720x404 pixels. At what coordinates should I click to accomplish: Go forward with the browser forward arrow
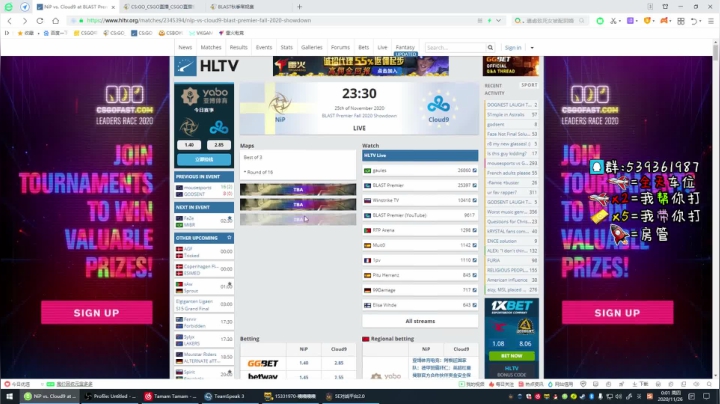(x=25, y=21)
